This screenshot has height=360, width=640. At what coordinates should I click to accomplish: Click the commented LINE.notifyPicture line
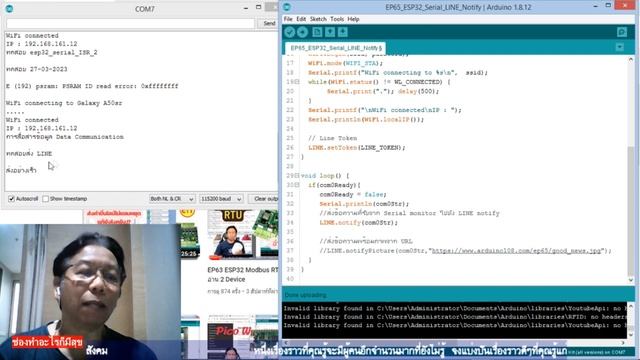tap(465, 251)
